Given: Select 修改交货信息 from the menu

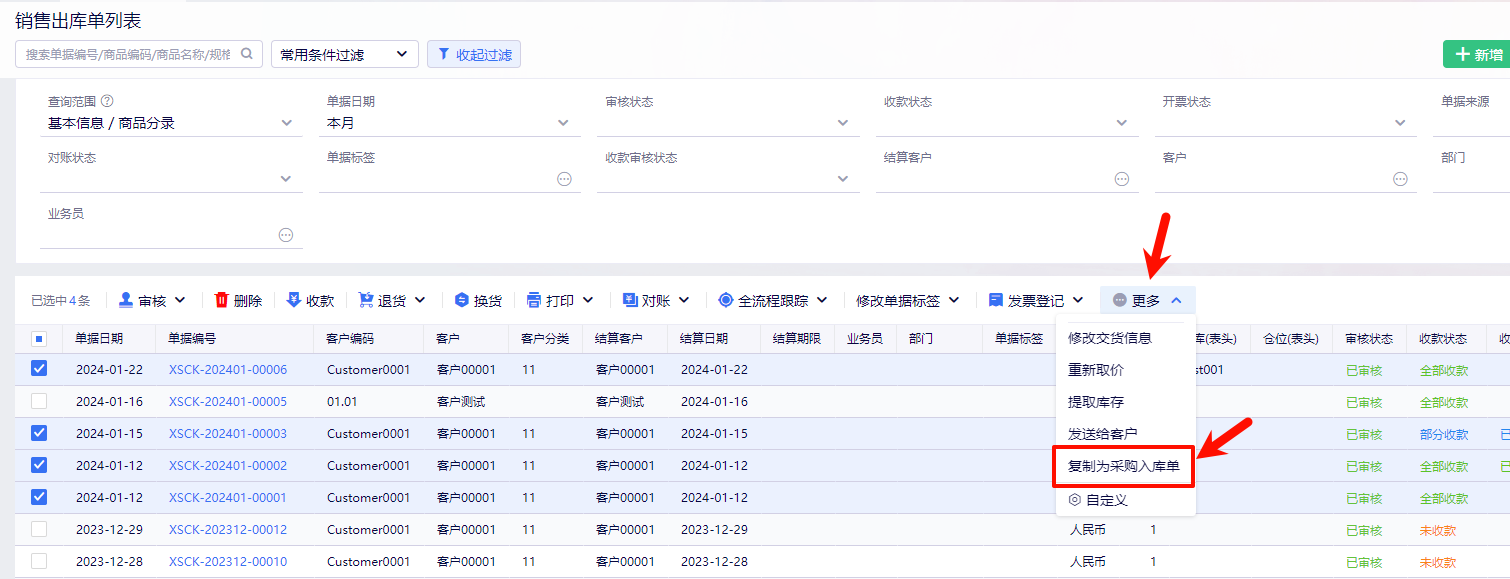Looking at the screenshot, I should [x=1110, y=338].
